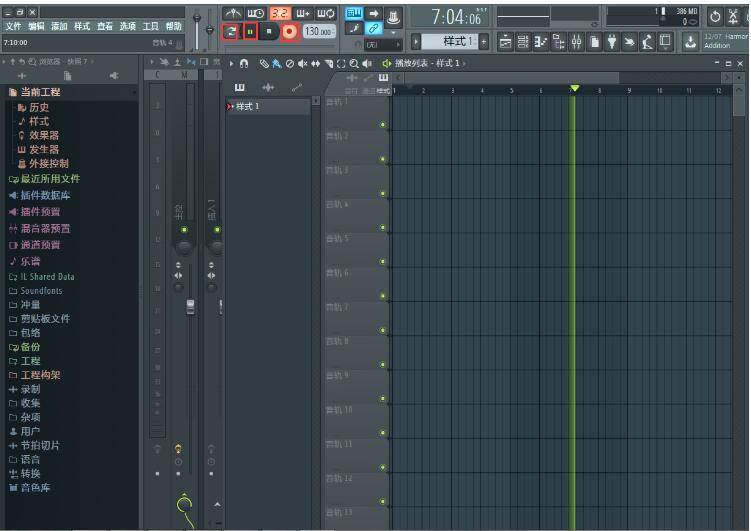Open the project picker pages icon
The image size is (751, 531).
pyautogui.click(x=594, y=42)
